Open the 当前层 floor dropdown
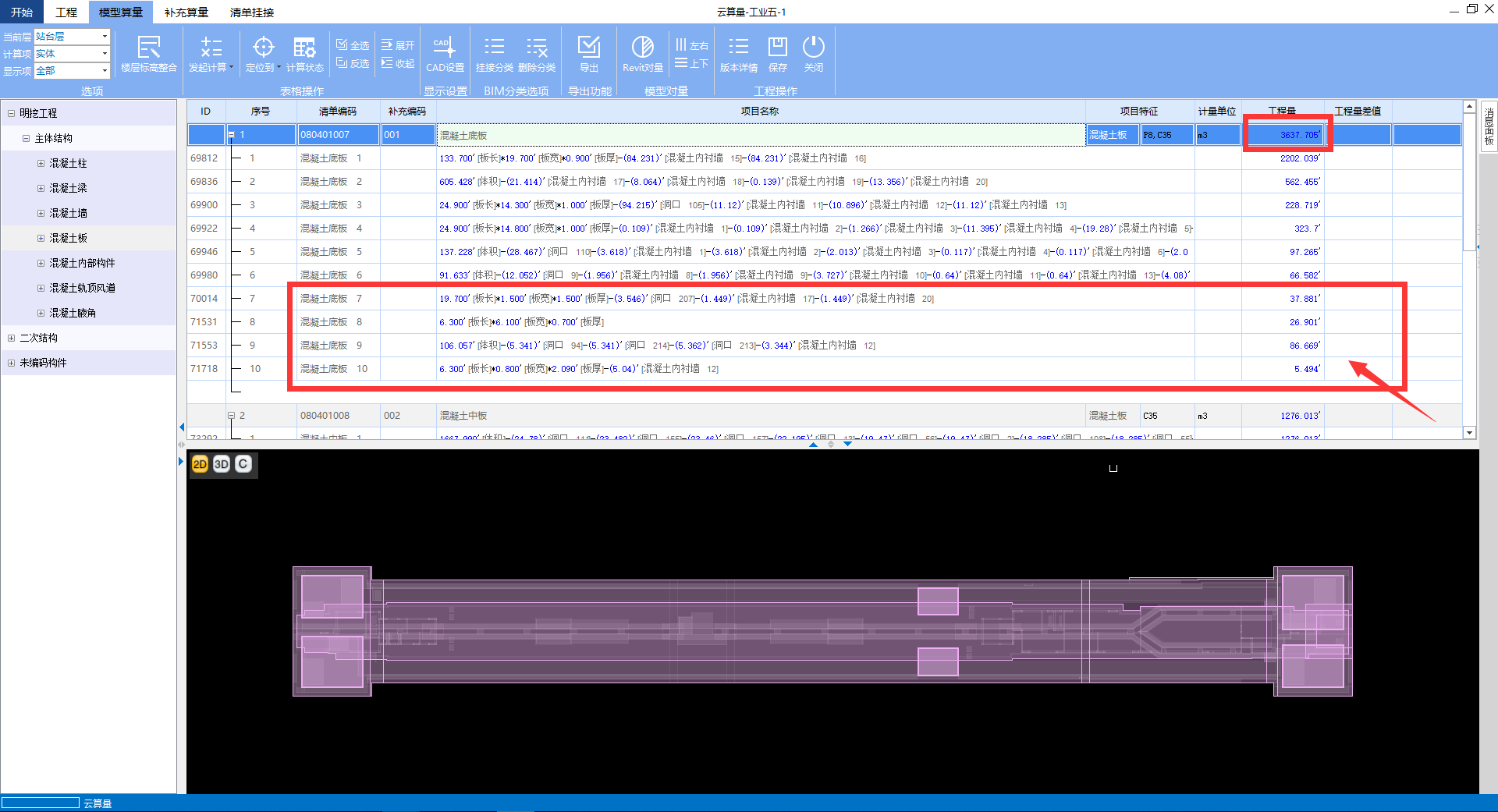 tap(105, 37)
